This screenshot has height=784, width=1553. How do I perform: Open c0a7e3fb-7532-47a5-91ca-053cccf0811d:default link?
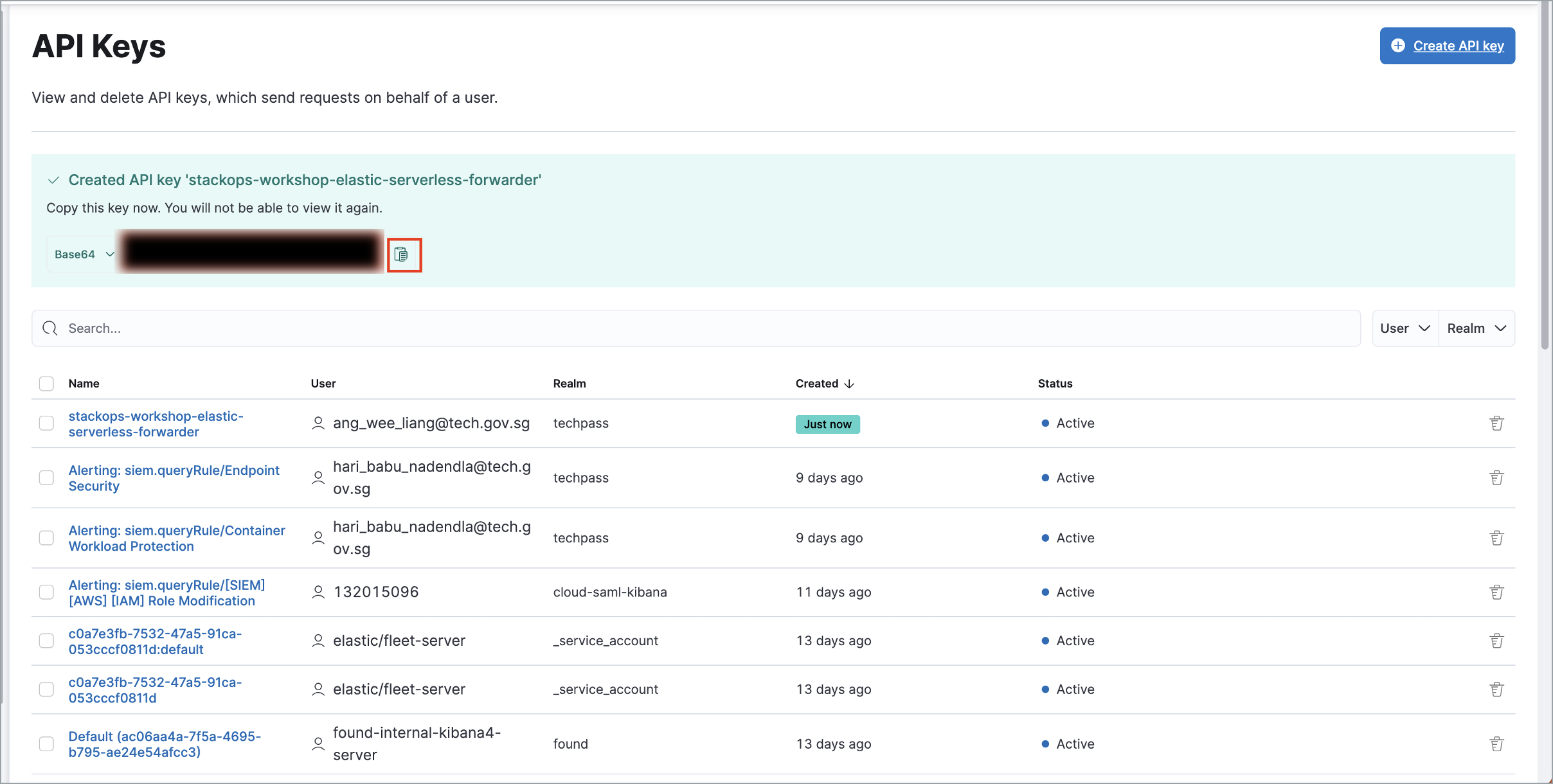click(x=156, y=641)
